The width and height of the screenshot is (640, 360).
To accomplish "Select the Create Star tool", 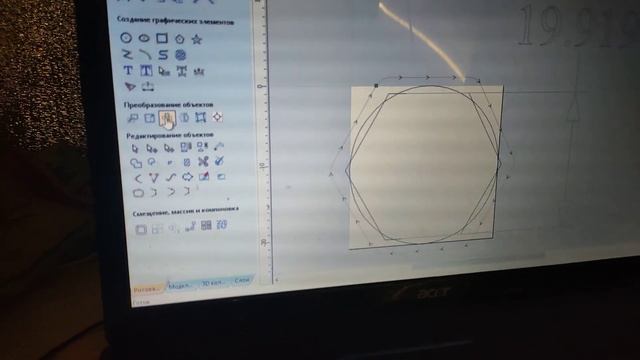I will [197, 39].
